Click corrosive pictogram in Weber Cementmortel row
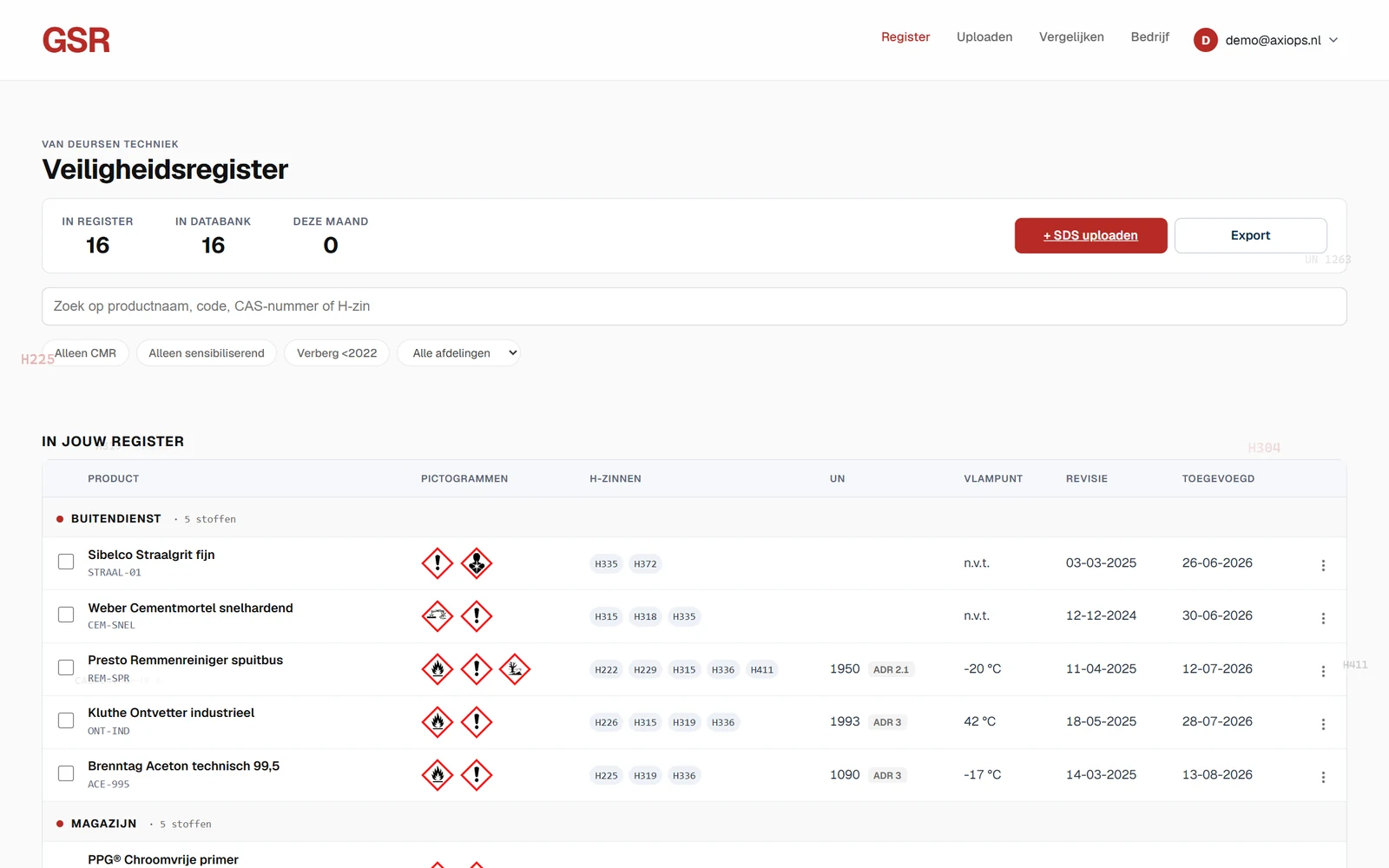This screenshot has width=1389, height=868. (x=438, y=616)
